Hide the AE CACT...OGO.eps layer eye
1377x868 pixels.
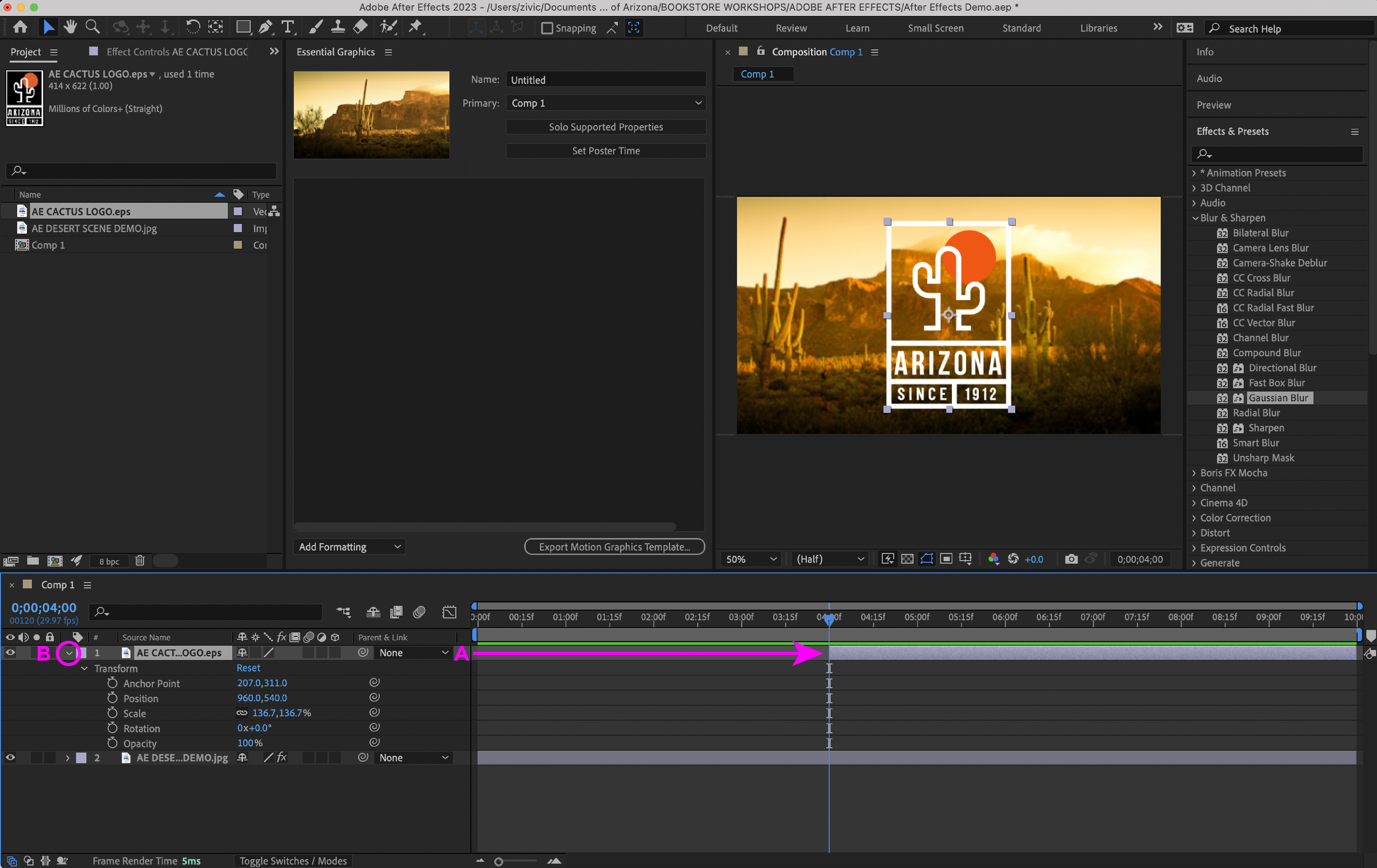(10, 653)
